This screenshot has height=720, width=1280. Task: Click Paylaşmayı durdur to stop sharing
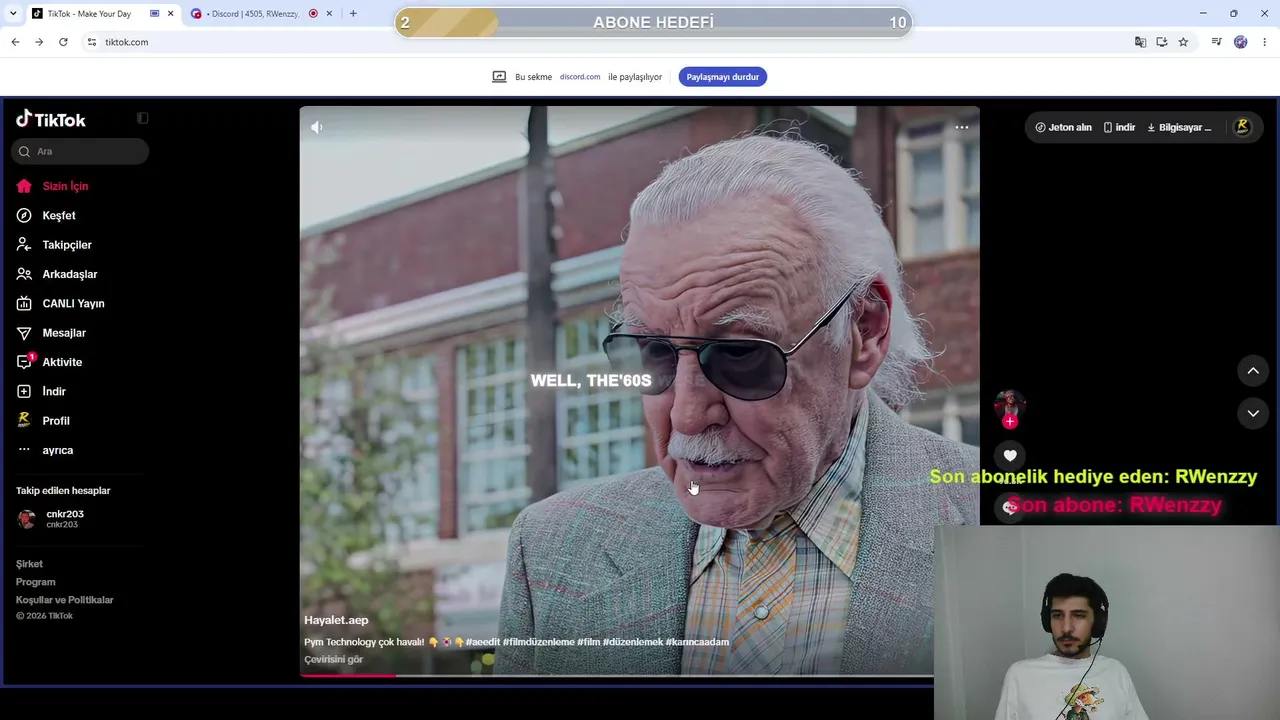click(x=722, y=77)
